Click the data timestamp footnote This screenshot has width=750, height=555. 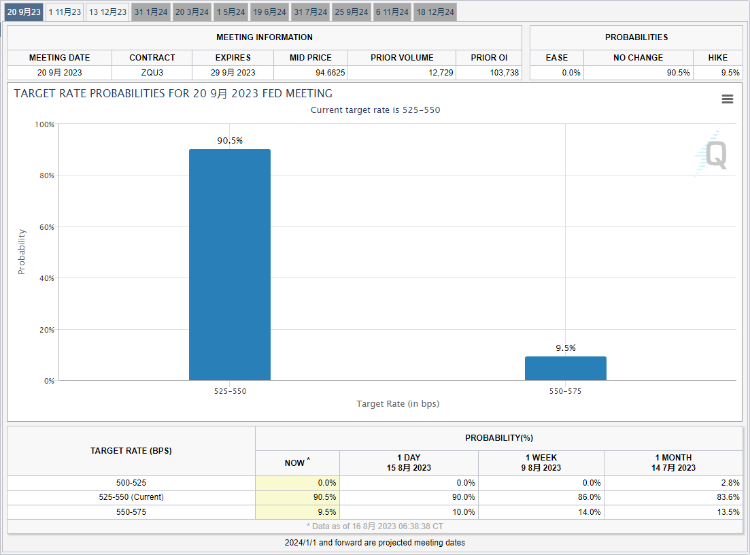375,526
